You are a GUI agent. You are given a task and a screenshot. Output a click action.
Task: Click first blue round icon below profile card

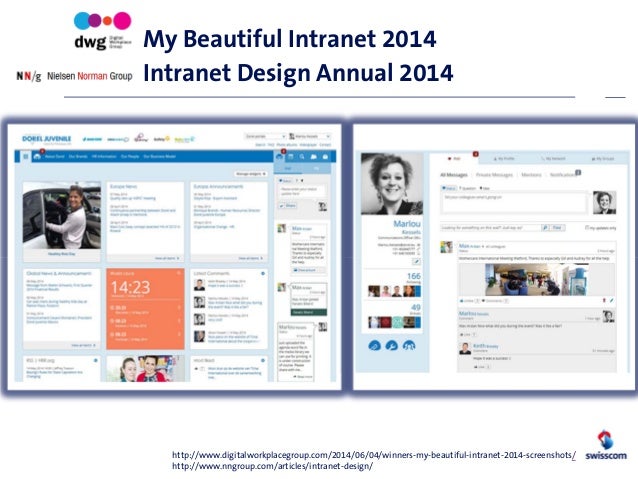pyautogui.click(x=374, y=346)
